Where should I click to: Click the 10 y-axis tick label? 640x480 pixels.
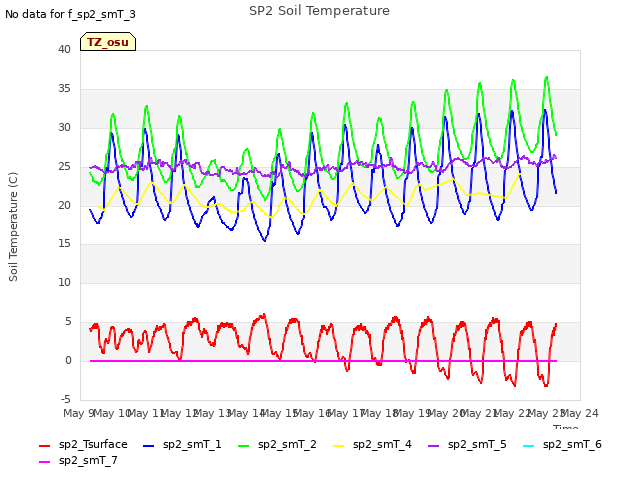click(x=64, y=282)
